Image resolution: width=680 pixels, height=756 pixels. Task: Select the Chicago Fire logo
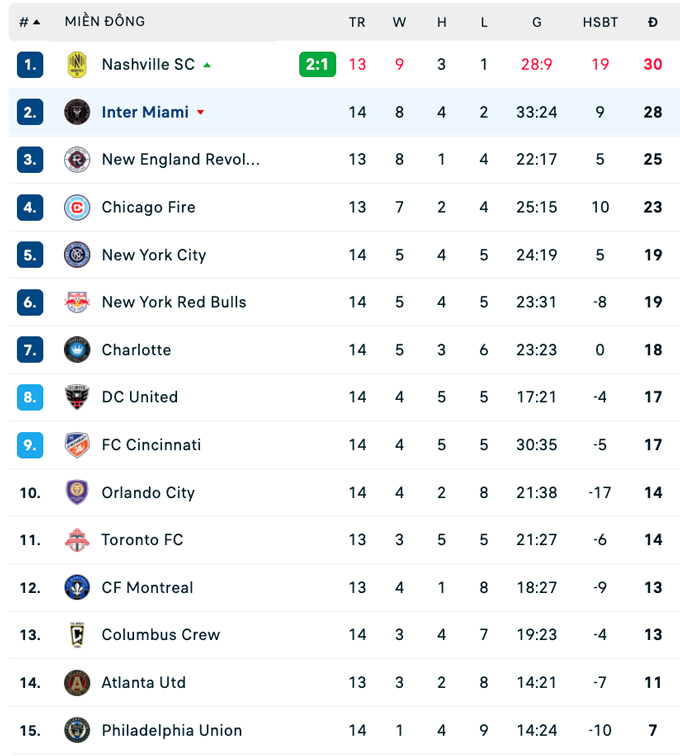coord(77,207)
